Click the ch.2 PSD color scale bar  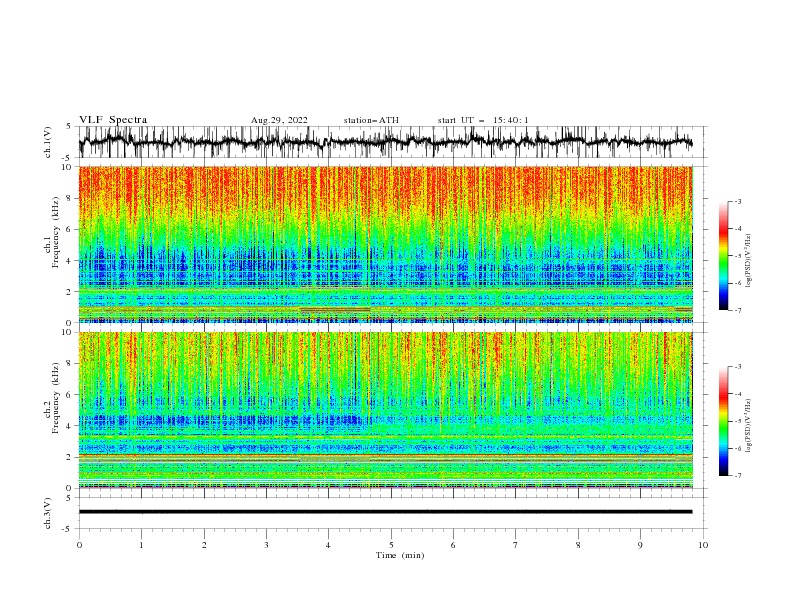click(x=723, y=421)
